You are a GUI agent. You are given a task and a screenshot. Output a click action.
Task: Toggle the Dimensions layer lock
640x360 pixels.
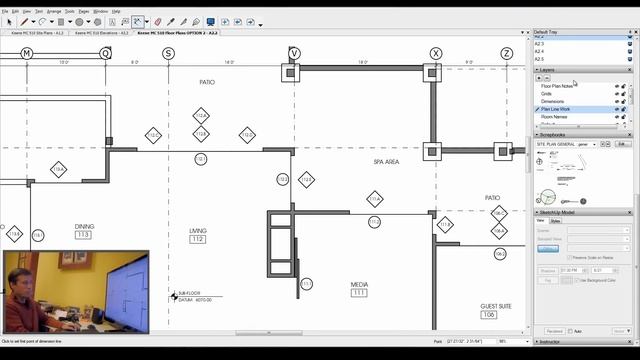tap(624, 102)
